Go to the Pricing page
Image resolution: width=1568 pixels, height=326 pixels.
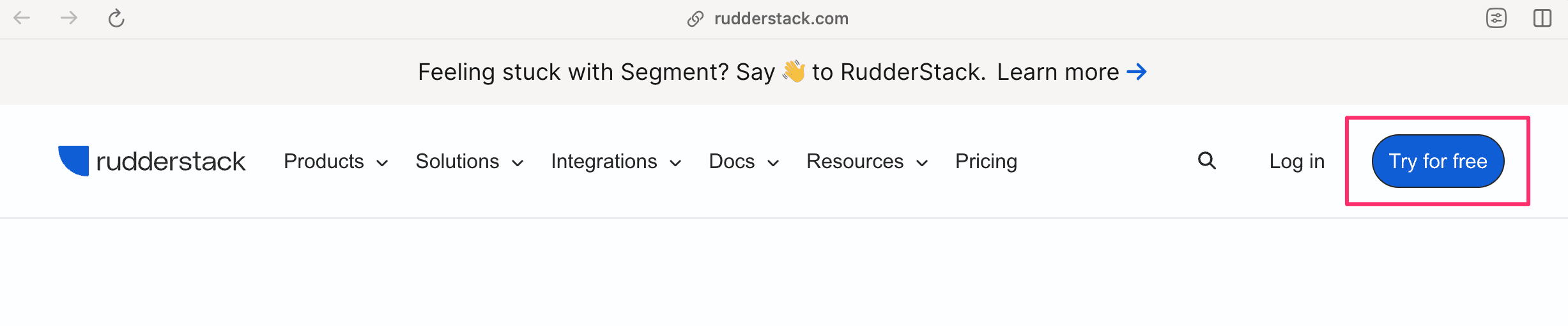[986, 161]
